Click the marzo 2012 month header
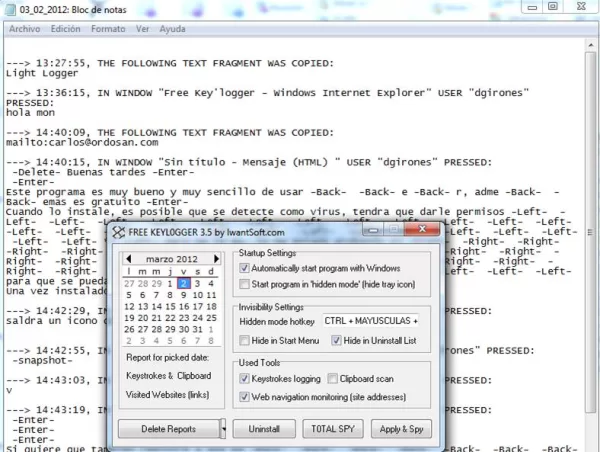Screen dimensions: 600x452 172,259
